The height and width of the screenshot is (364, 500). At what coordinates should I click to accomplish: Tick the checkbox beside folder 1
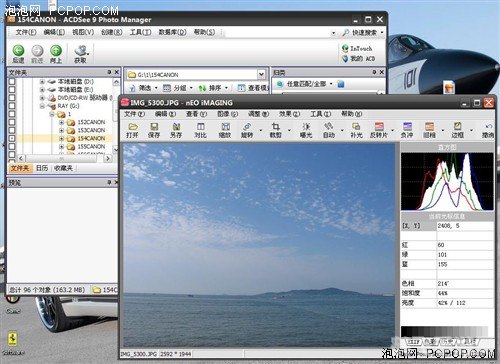click(x=12, y=114)
